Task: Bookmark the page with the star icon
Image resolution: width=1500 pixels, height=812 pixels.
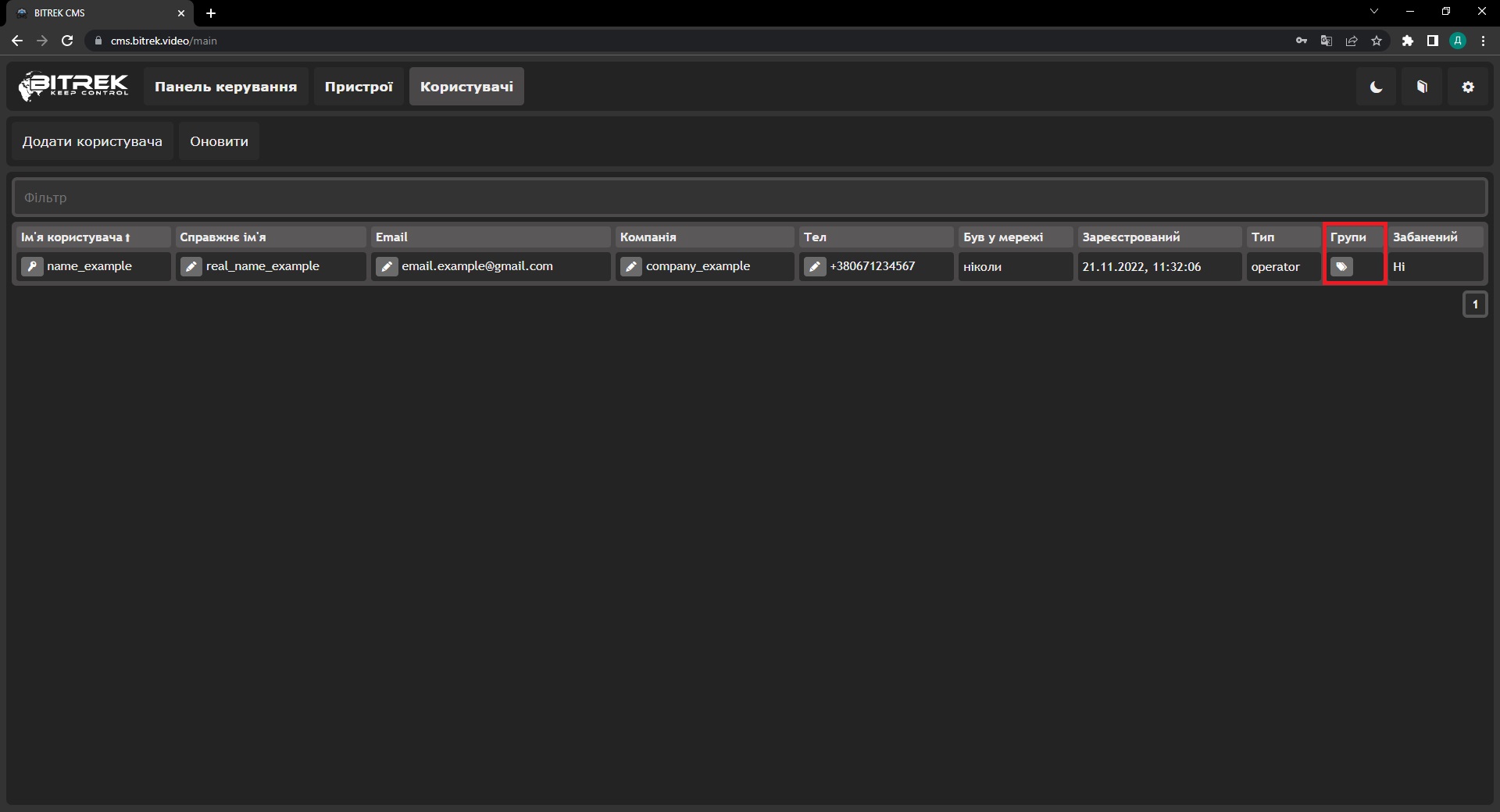Action: click(x=1377, y=41)
